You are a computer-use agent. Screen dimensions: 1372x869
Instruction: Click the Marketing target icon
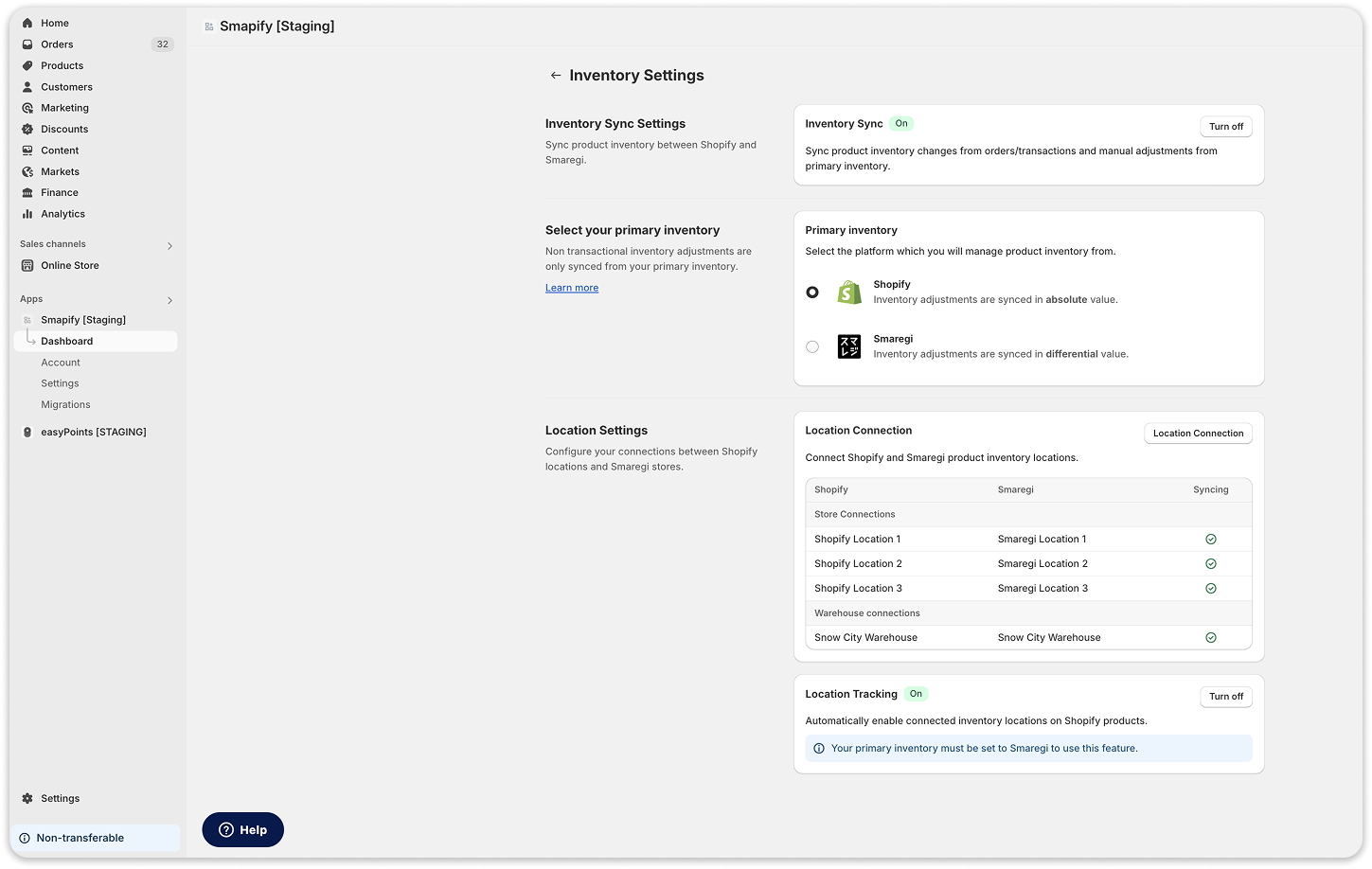pos(27,108)
